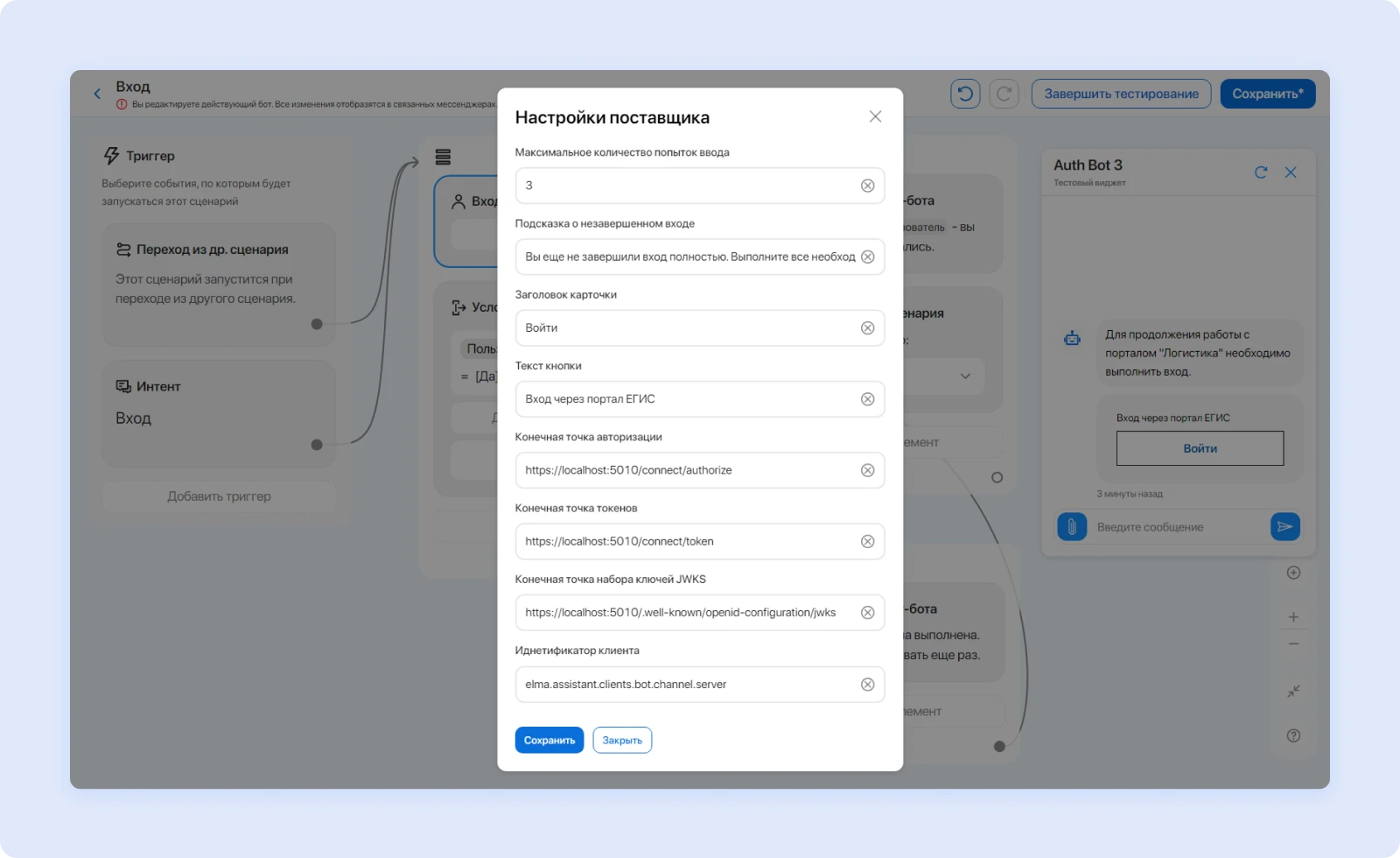Open the collapsed dropdown in the scenario panel
The width and height of the screenshot is (1400, 858).
click(965, 376)
